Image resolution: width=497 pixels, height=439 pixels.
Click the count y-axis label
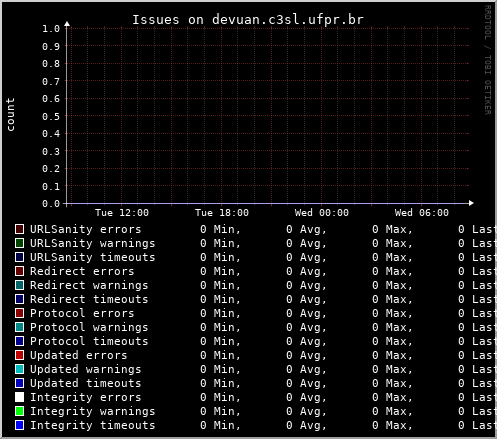pyautogui.click(x=10, y=115)
